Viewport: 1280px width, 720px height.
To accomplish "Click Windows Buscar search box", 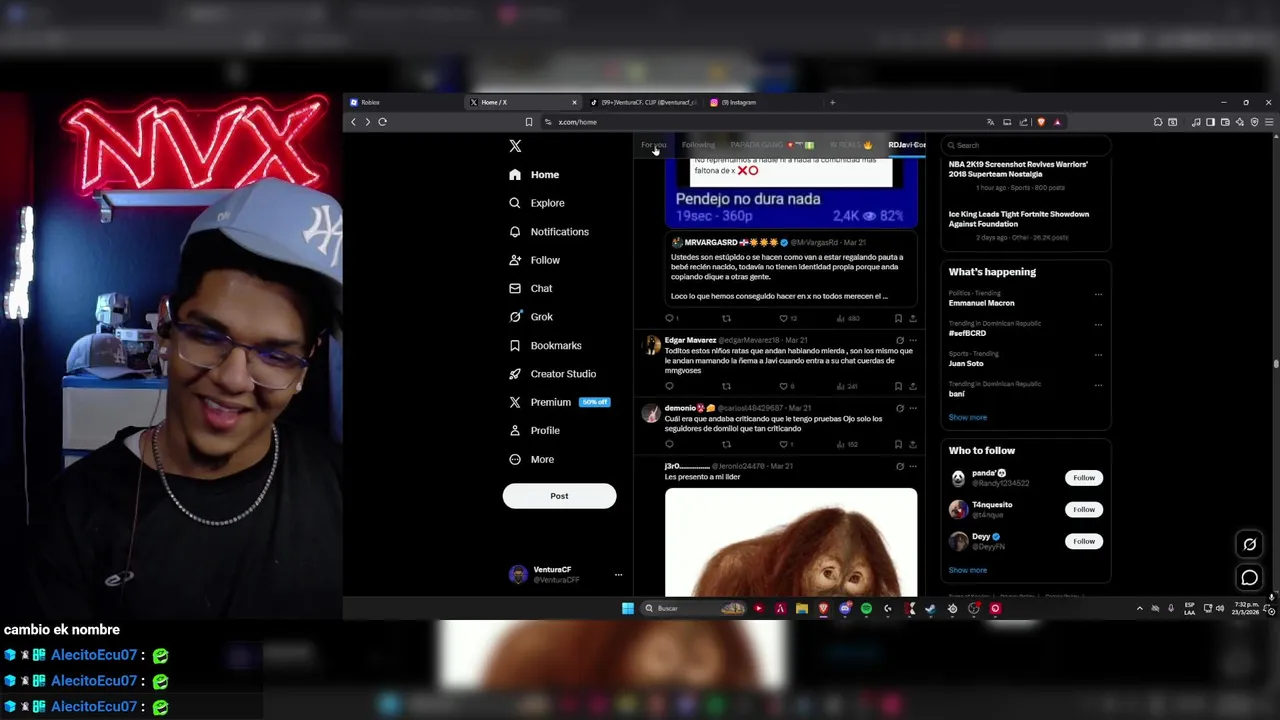I will 695,608.
